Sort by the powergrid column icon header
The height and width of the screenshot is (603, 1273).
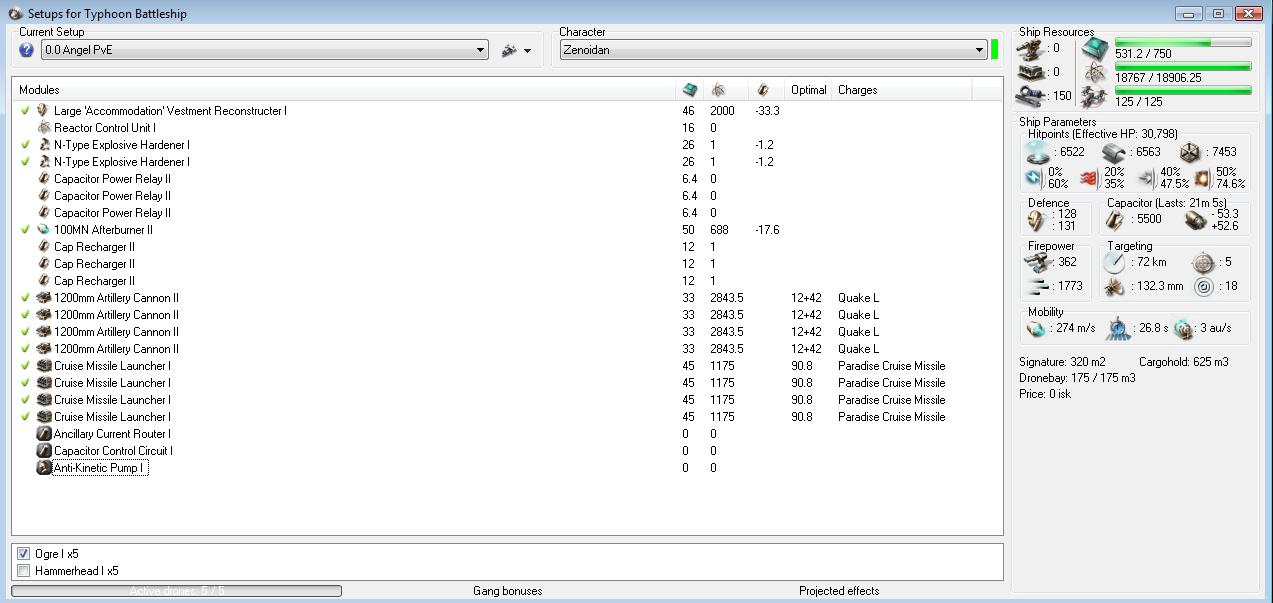click(719, 90)
